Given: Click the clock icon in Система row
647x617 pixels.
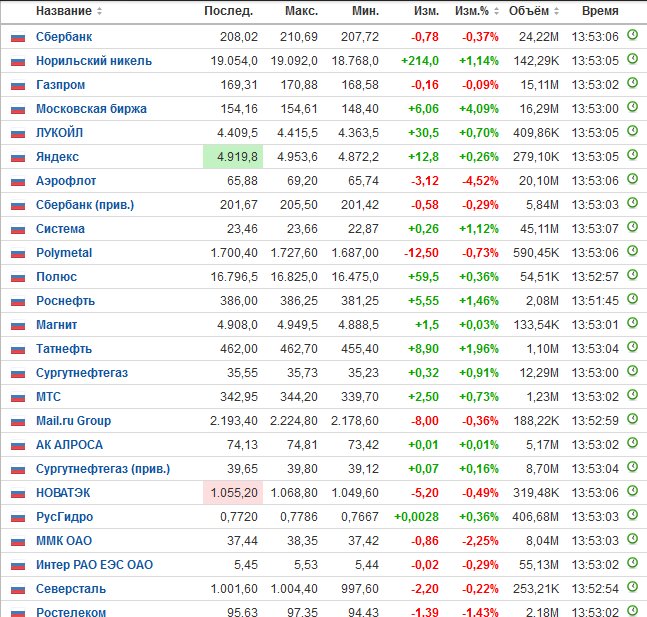Looking at the screenshot, I should 633,227.
